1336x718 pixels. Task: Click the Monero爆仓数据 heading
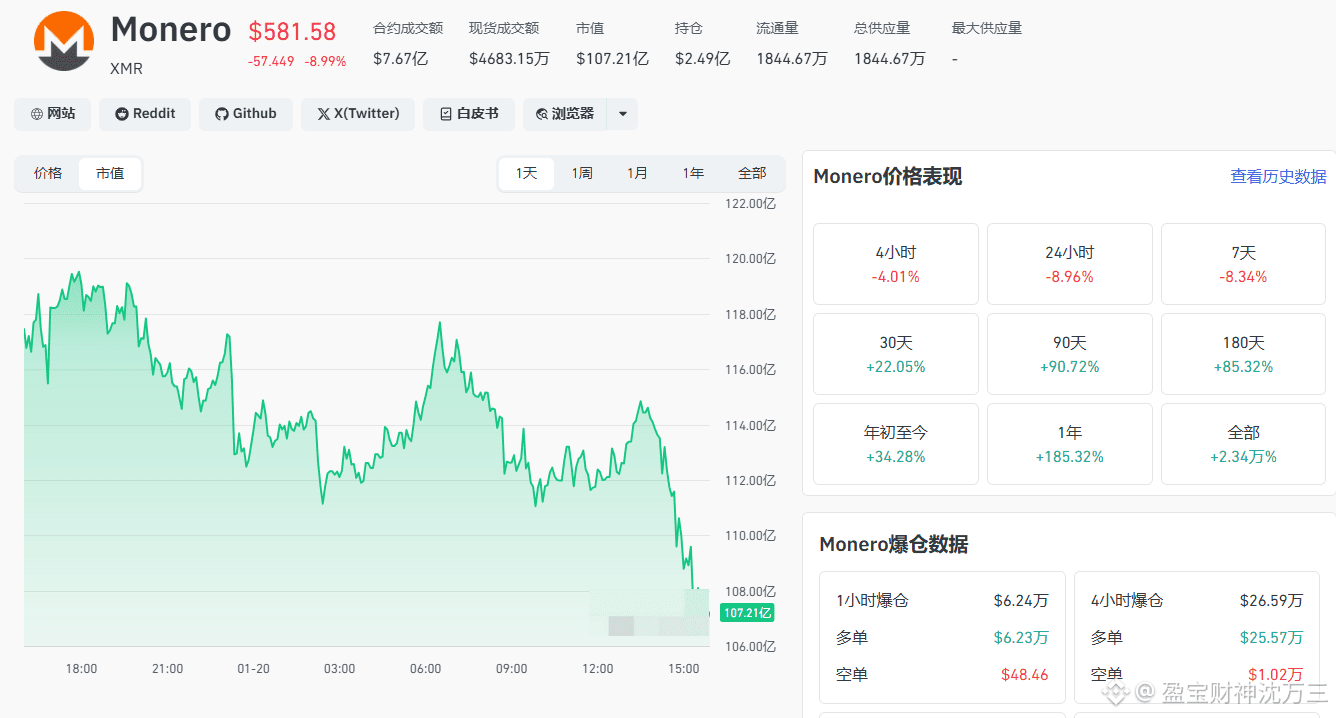click(x=894, y=544)
